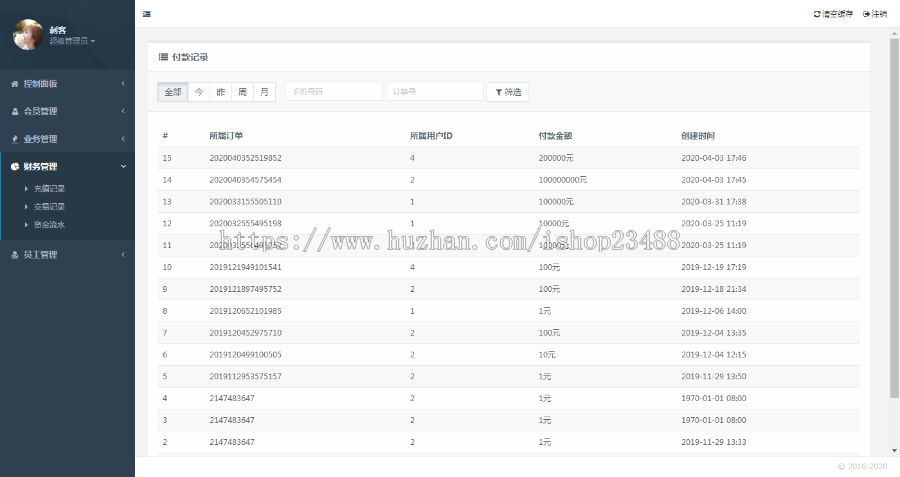Click the 付款金额 column header
Viewport: 900px width, 477px height.
click(555, 136)
